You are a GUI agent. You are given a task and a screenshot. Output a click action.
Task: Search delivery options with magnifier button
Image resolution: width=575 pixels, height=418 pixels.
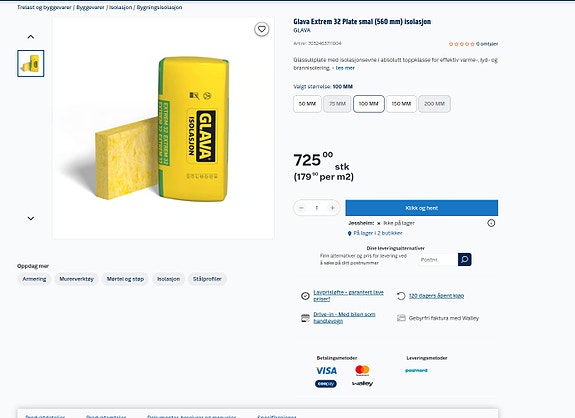pyautogui.click(x=465, y=260)
